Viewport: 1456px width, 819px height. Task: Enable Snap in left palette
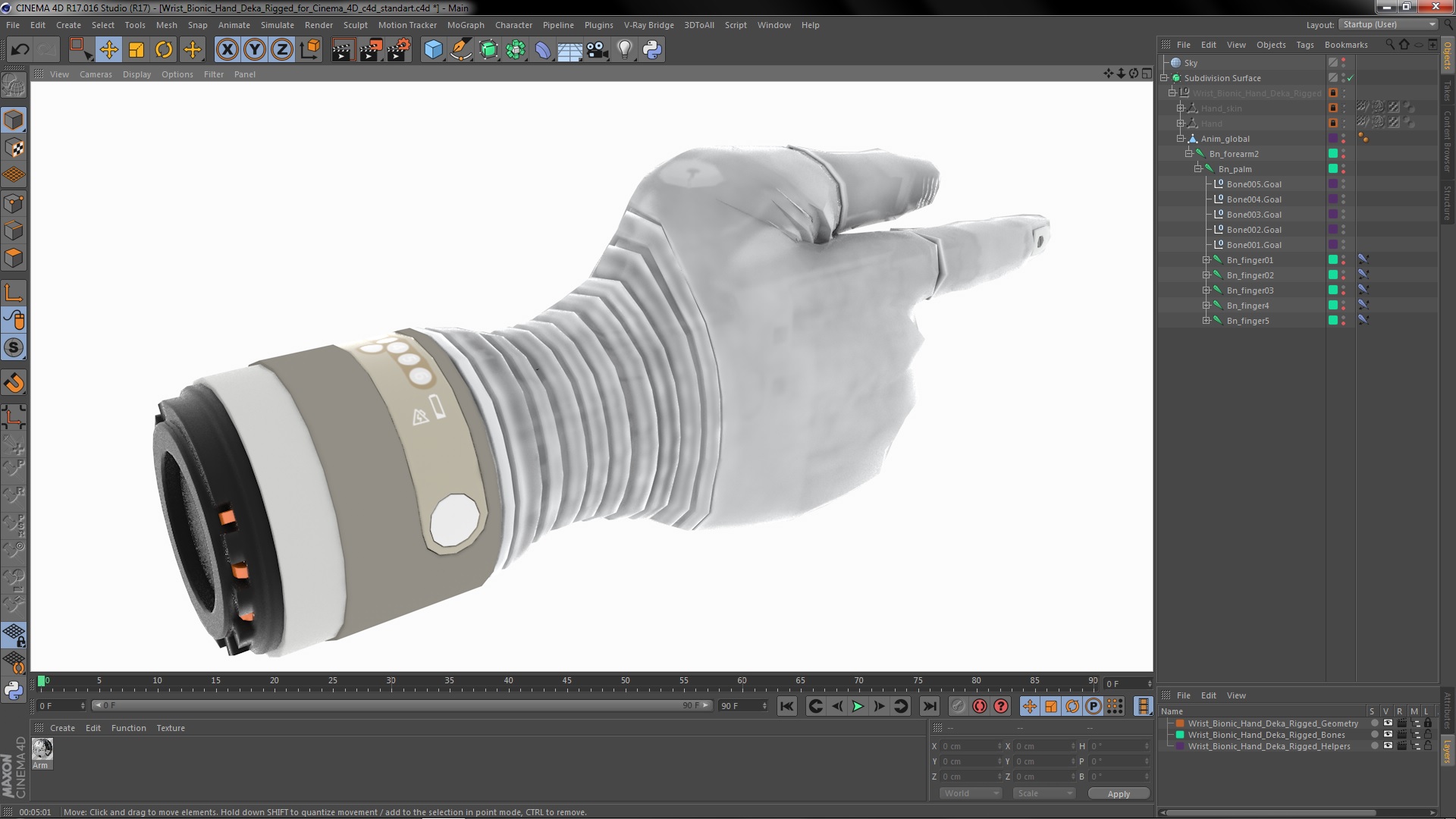click(x=14, y=348)
